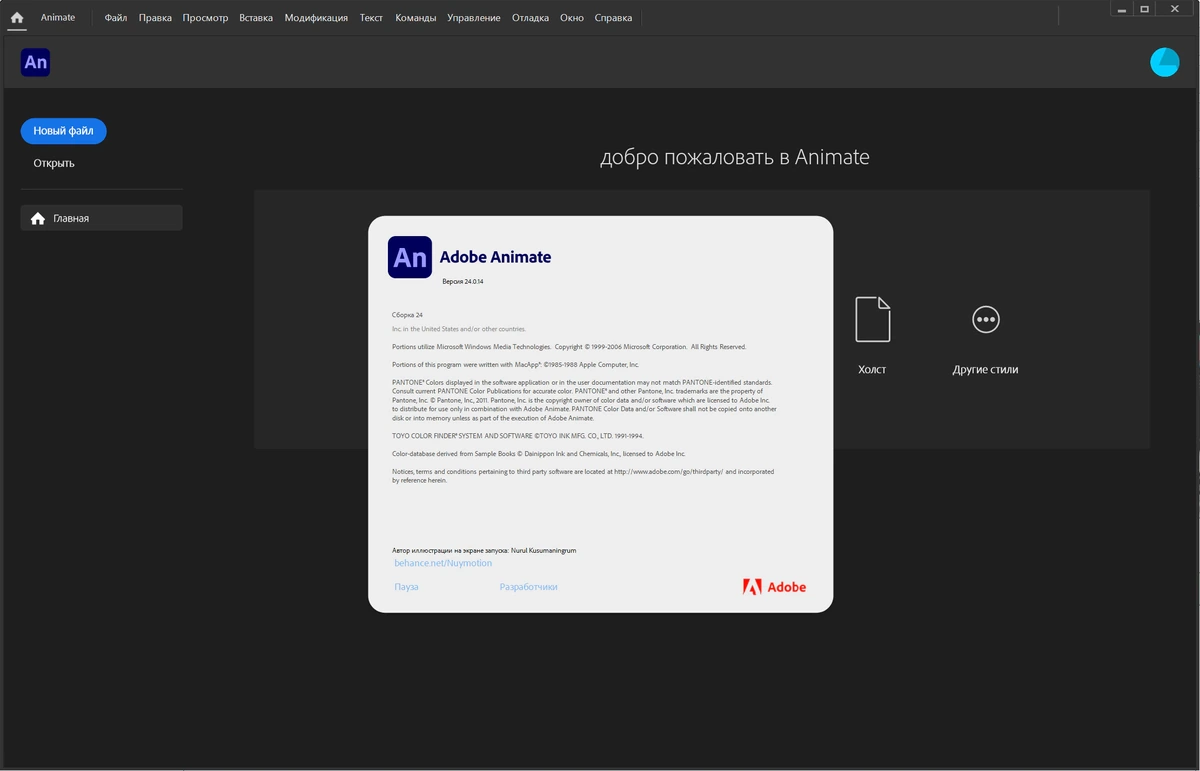Open the Отладка menu

click(x=530, y=18)
